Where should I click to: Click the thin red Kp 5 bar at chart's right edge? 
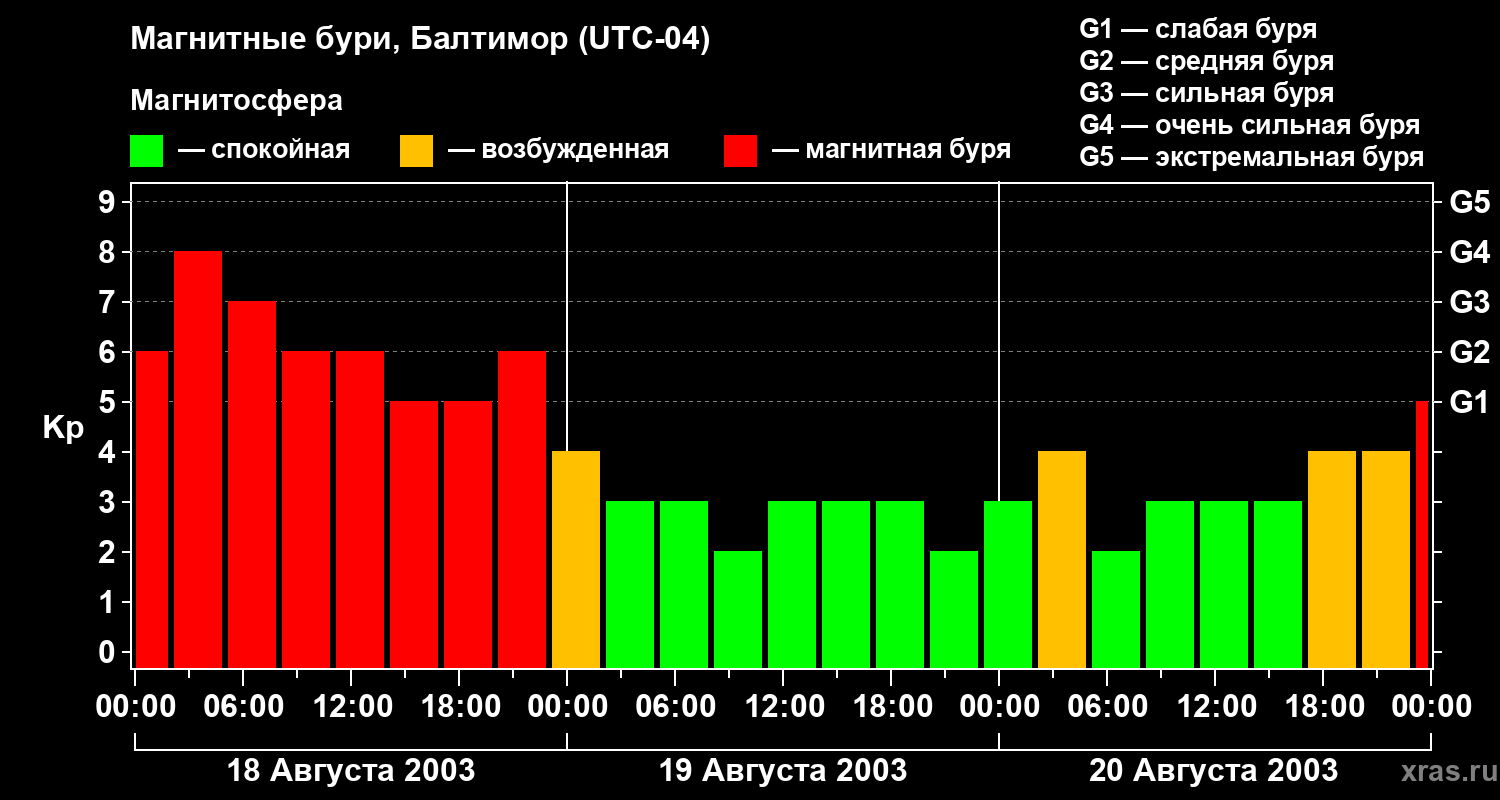click(x=1422, y=534)
